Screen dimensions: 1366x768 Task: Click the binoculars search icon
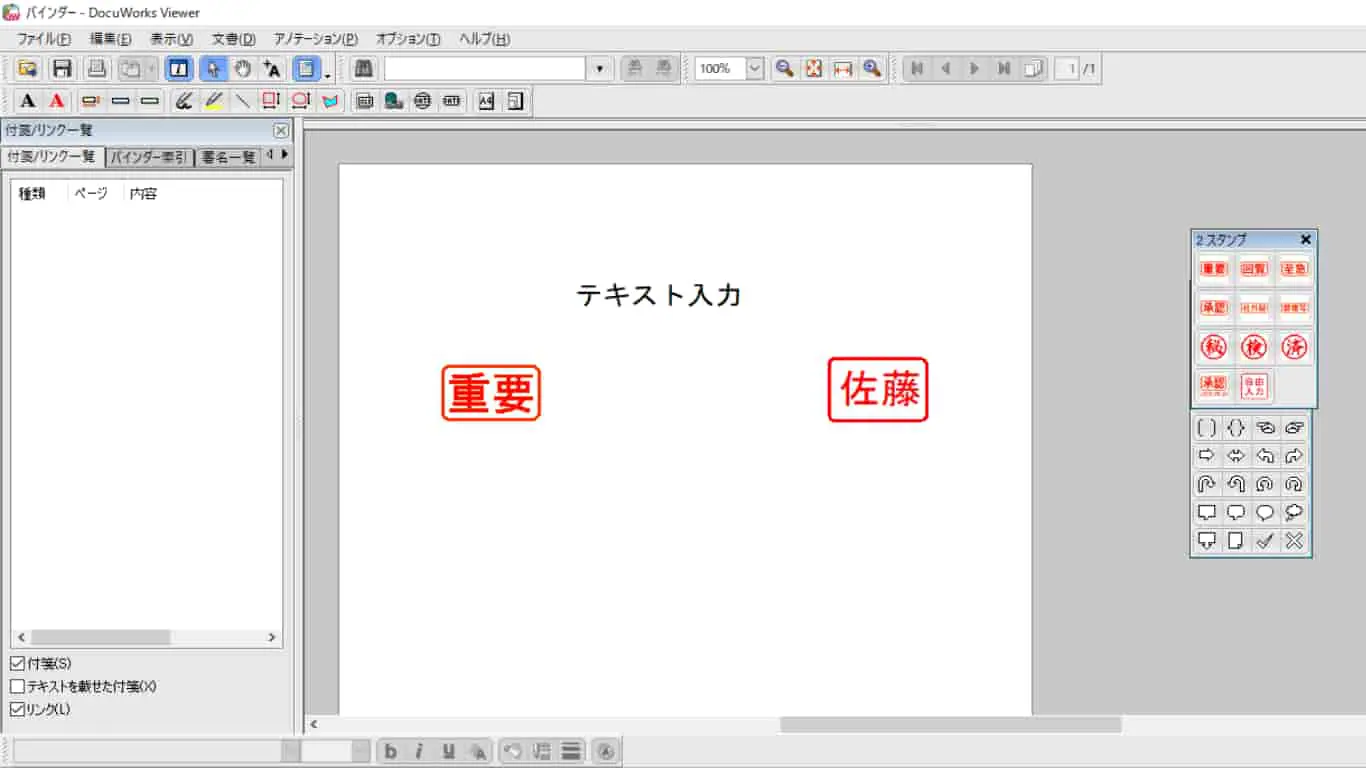coord(364,69)
